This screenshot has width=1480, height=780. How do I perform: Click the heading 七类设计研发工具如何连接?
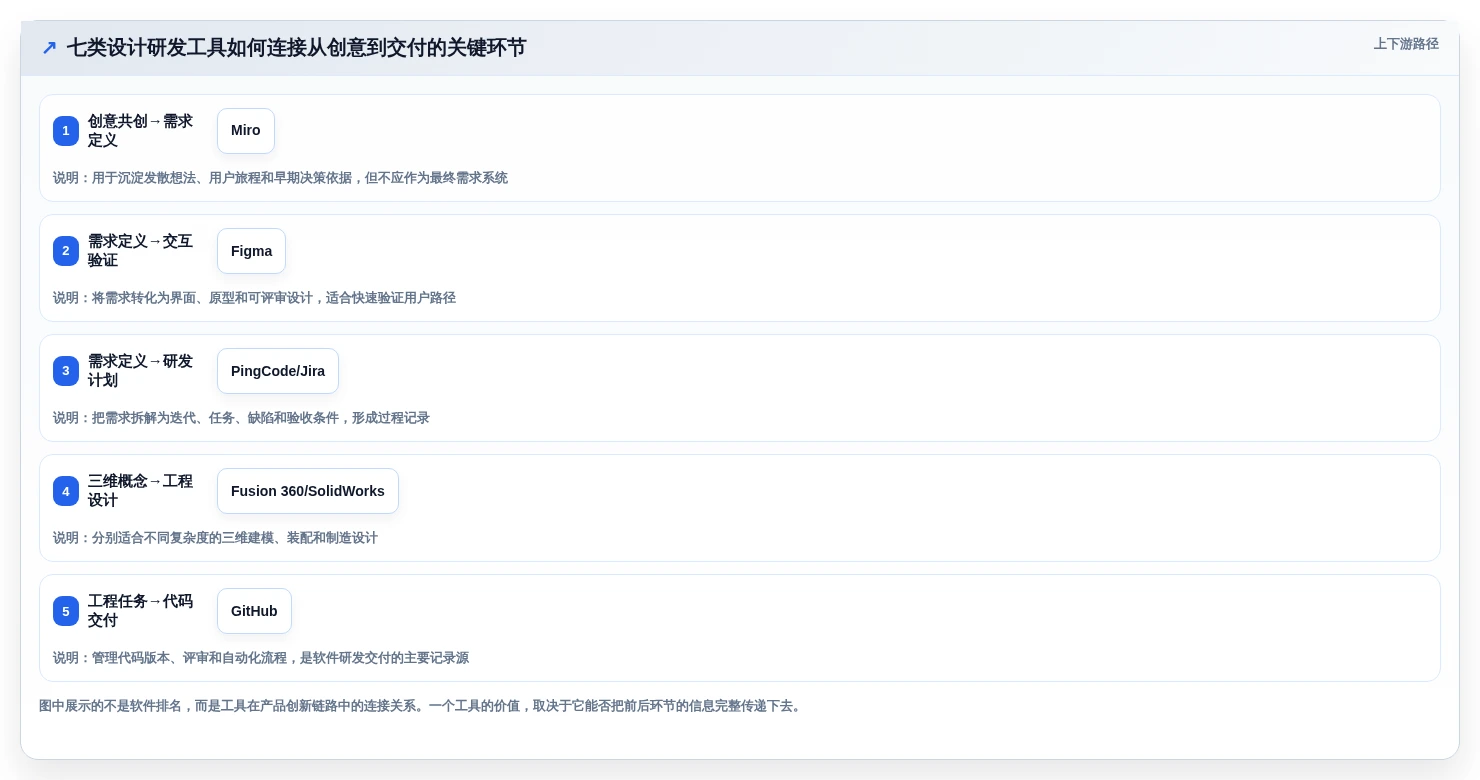[x=296, y=48]
